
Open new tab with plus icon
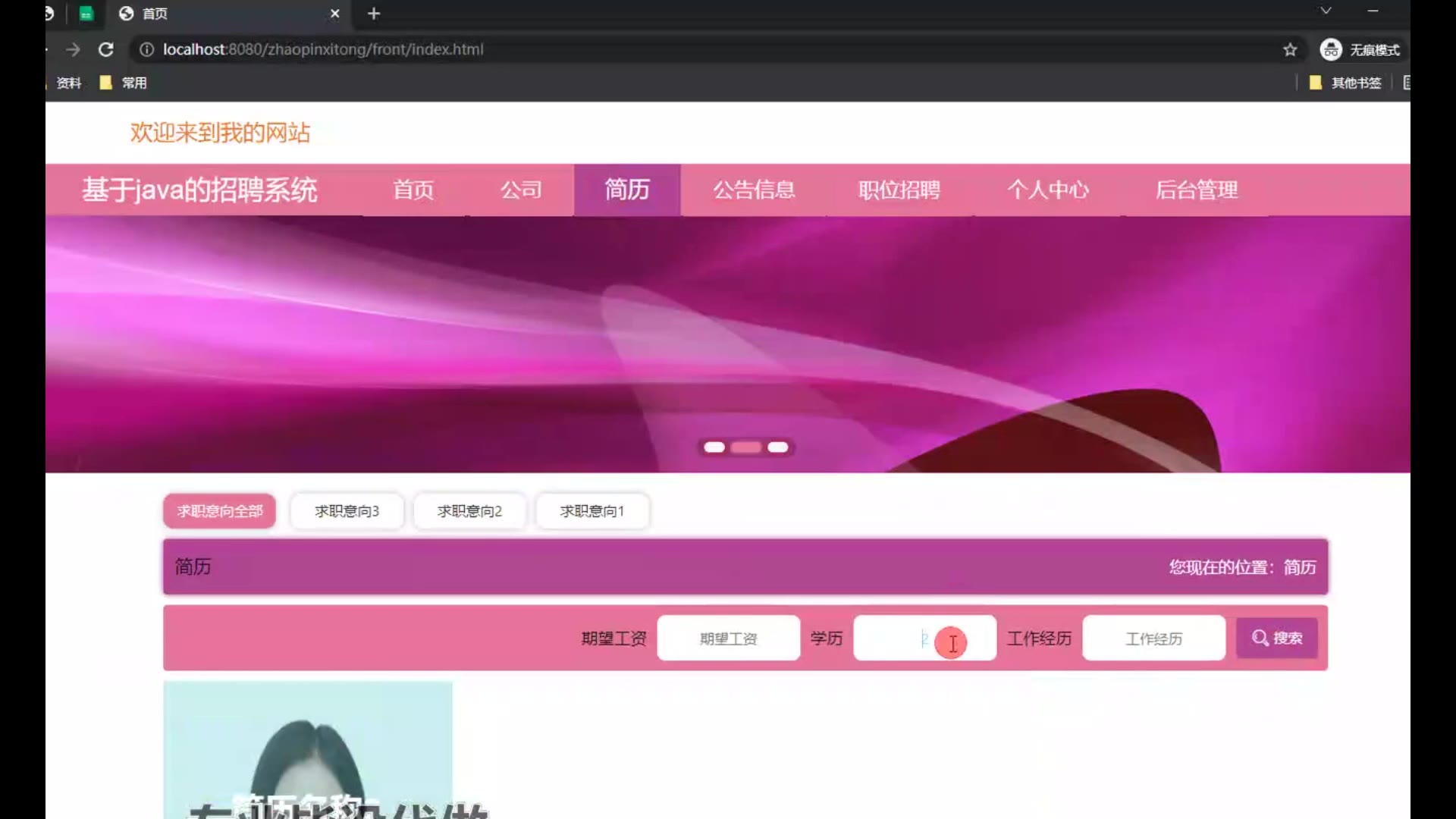(x=373, y=14)
